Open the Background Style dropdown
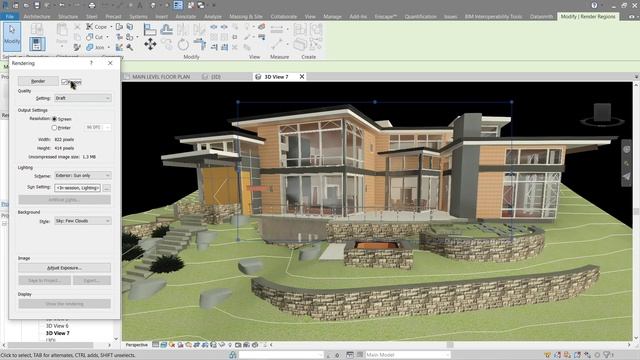Screen dimensions: 640x360 point(82,221)
